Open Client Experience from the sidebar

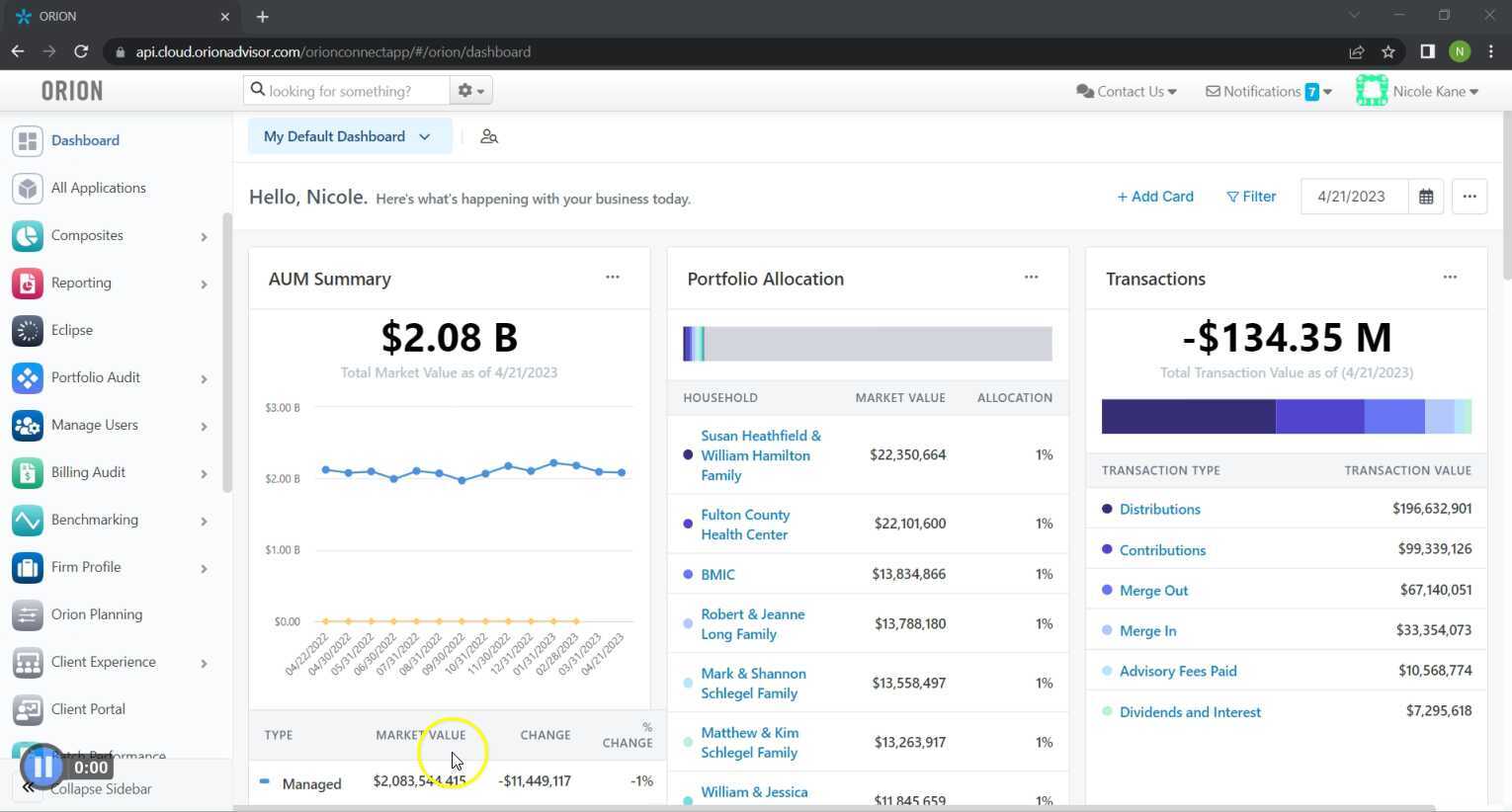103,662
